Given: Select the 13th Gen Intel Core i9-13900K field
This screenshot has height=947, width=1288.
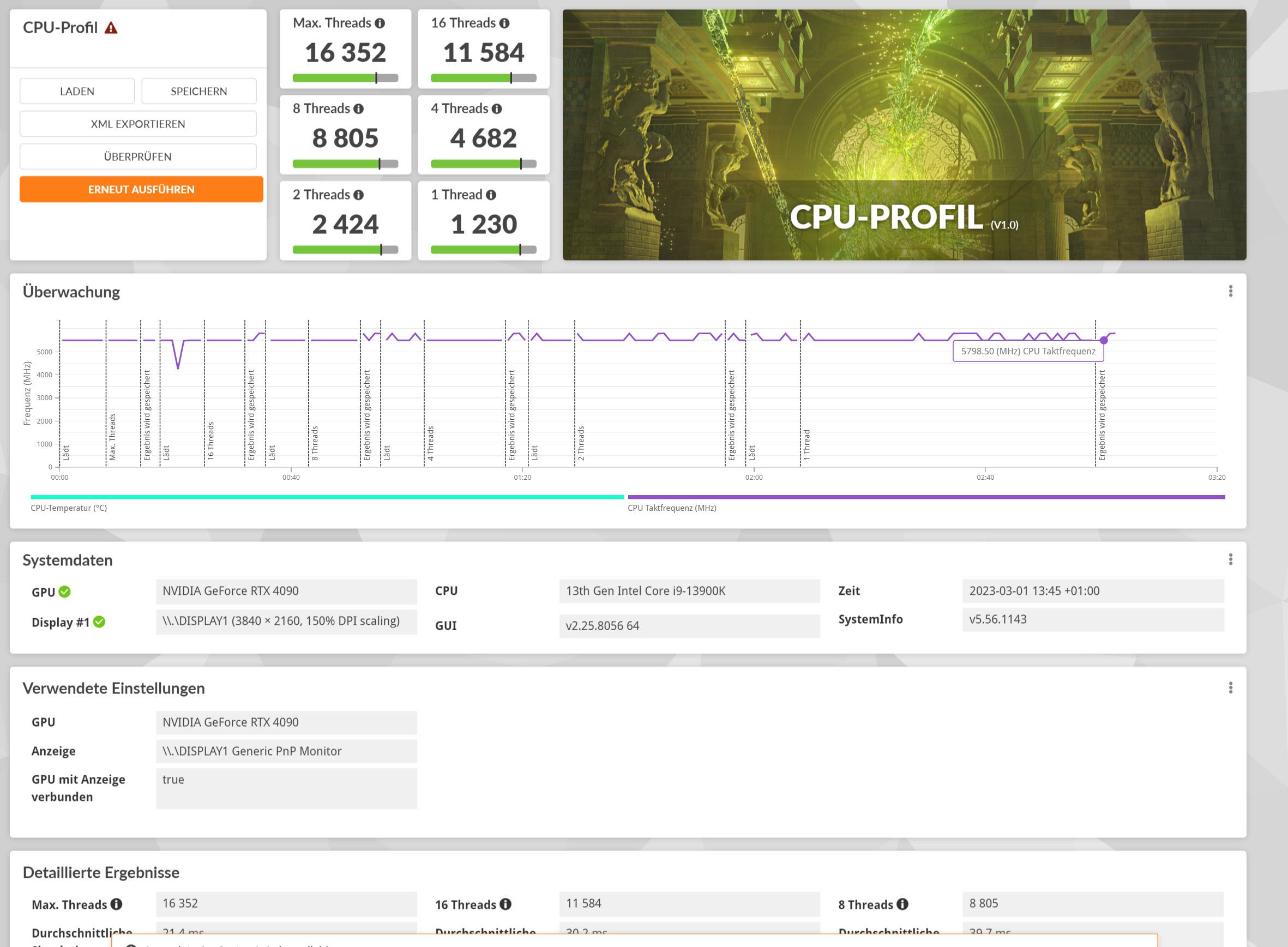Looking at the screenshot, I should (690, 591).
